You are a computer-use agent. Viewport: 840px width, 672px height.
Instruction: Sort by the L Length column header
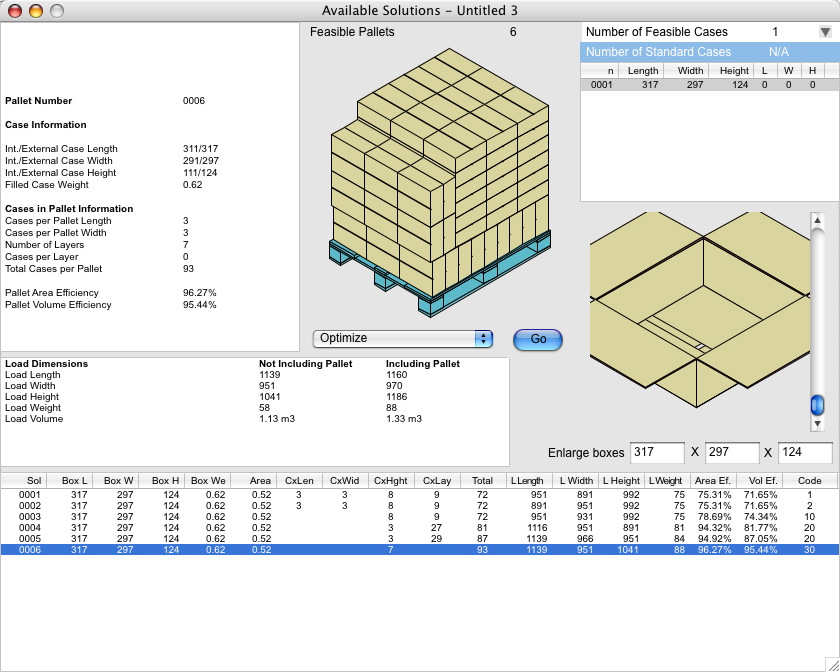click(528, 481)
